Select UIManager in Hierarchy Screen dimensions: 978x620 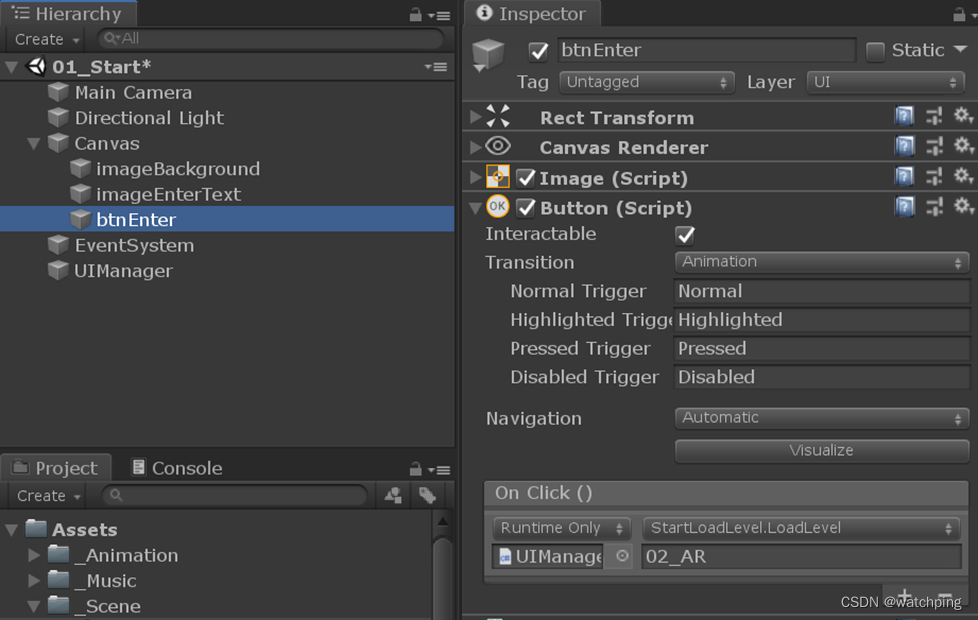tap(123, 271)
